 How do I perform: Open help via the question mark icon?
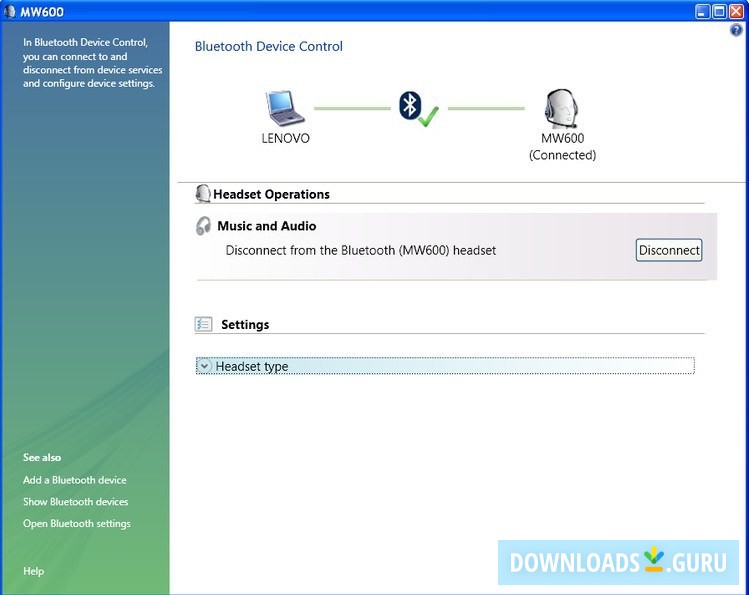click(x=736, y=30)
